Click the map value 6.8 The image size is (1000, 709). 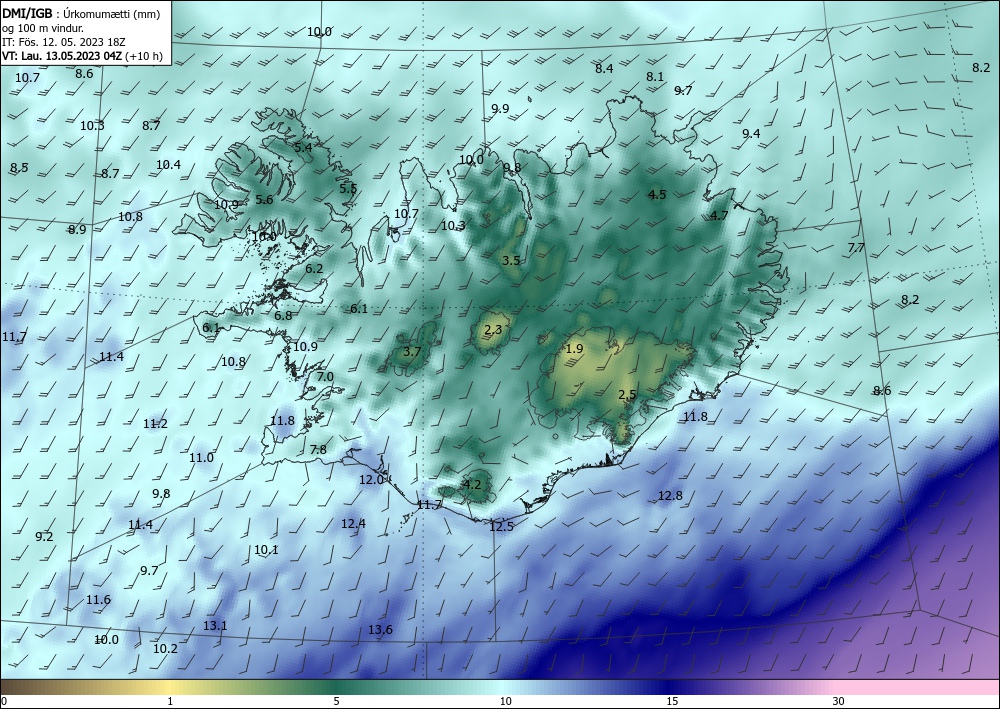pyautogui.click(x=283, y=315)
